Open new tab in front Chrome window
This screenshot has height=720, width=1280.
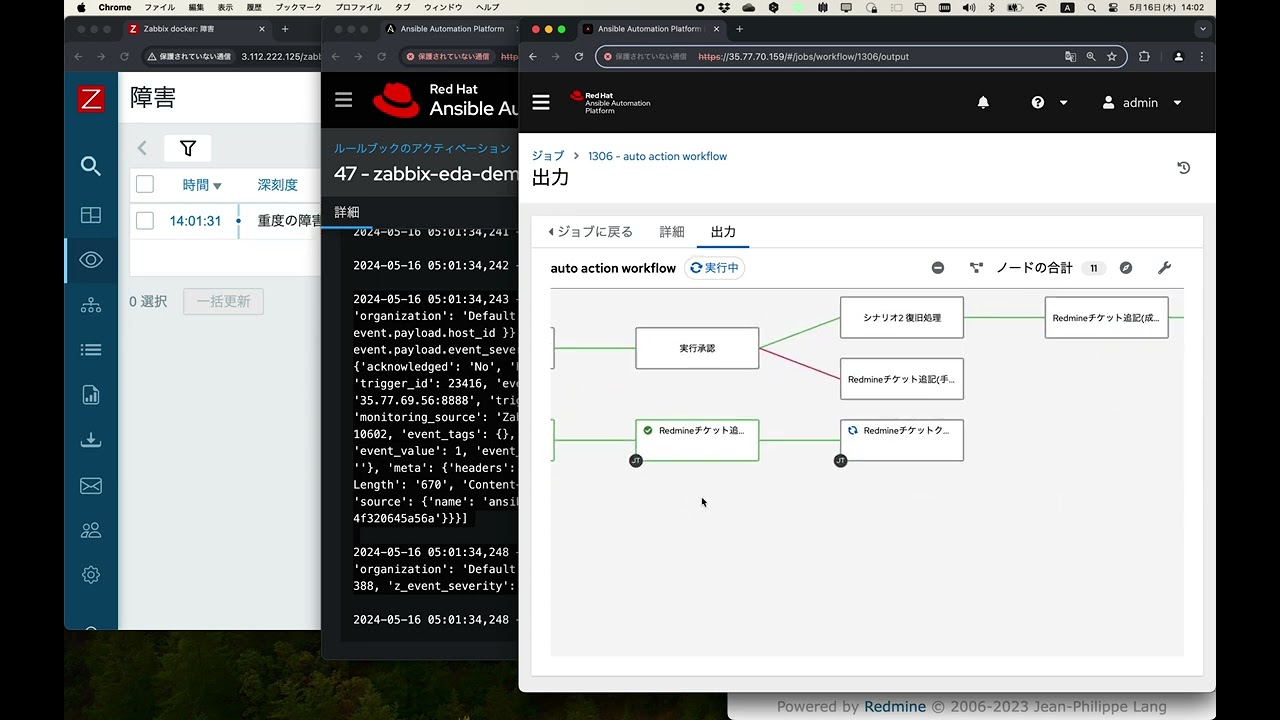[x=739, y=29]
